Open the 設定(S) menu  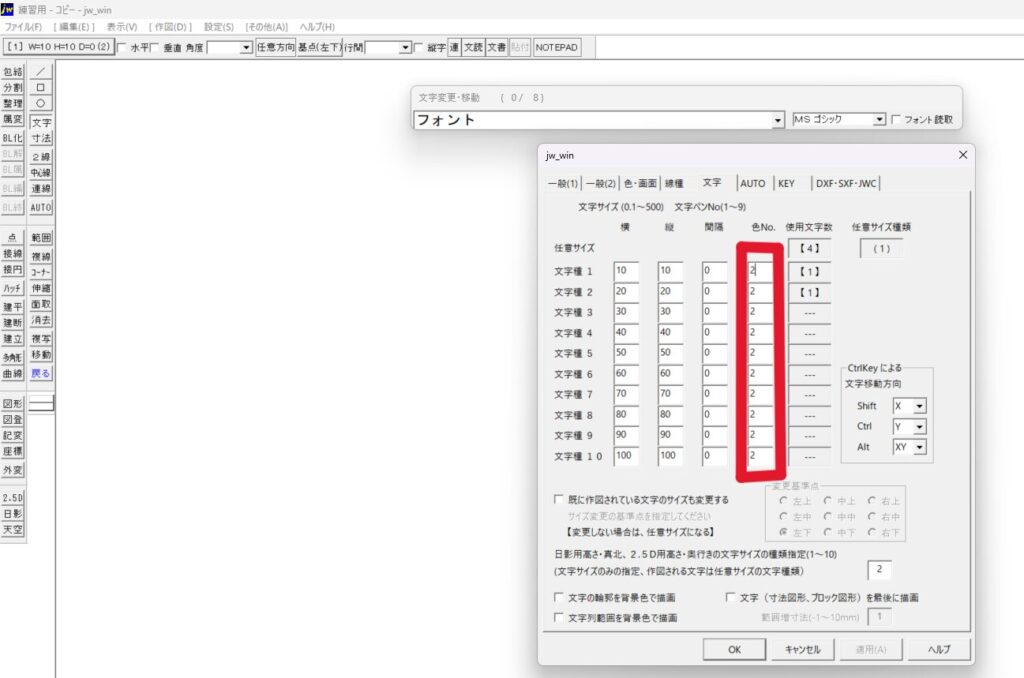click(218, 26)
